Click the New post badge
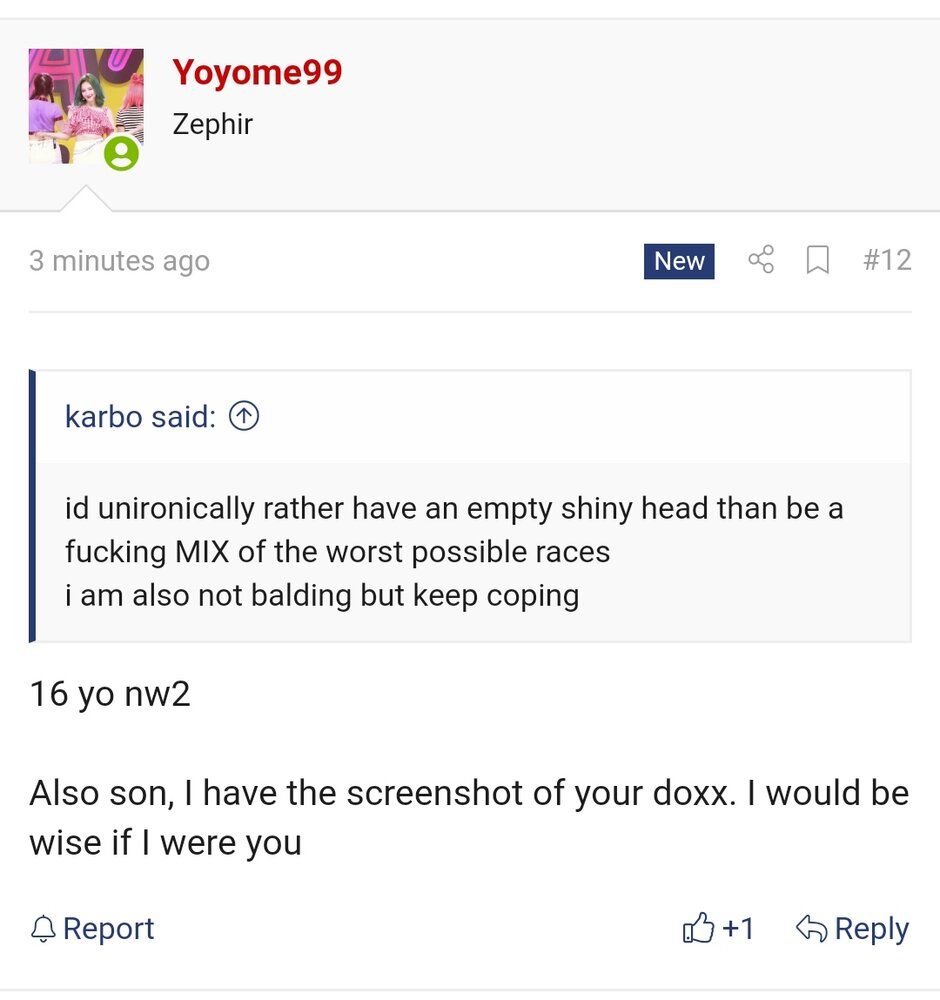 [x=679, y=261]
